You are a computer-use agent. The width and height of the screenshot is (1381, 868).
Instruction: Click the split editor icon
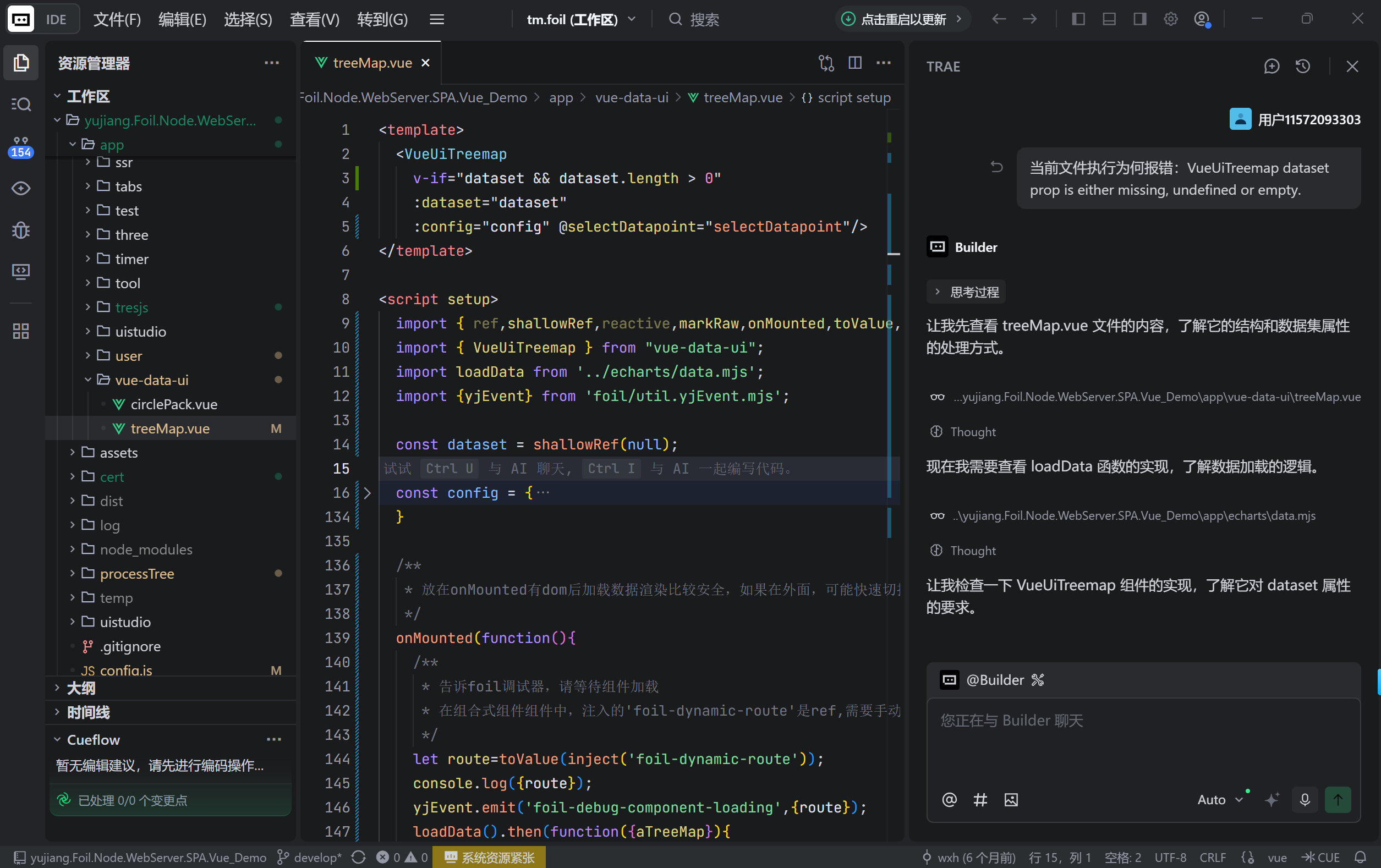(x=854, y=63)
